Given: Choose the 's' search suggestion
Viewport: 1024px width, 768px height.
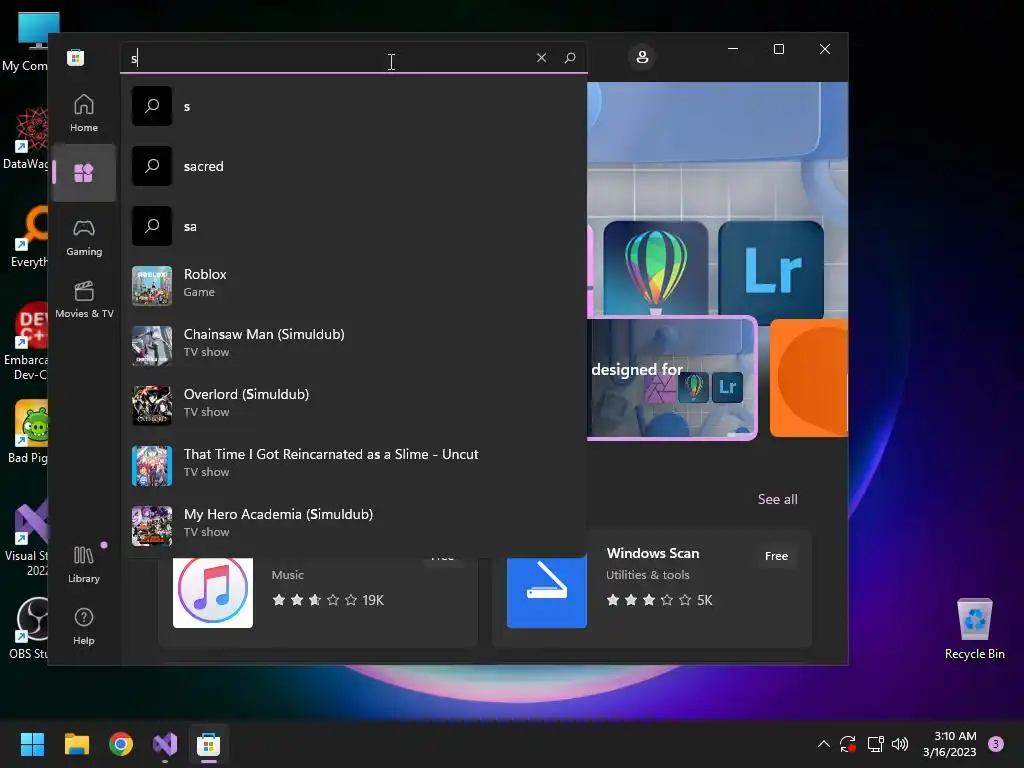Looking at the screenshot, I should pos(353,106).
